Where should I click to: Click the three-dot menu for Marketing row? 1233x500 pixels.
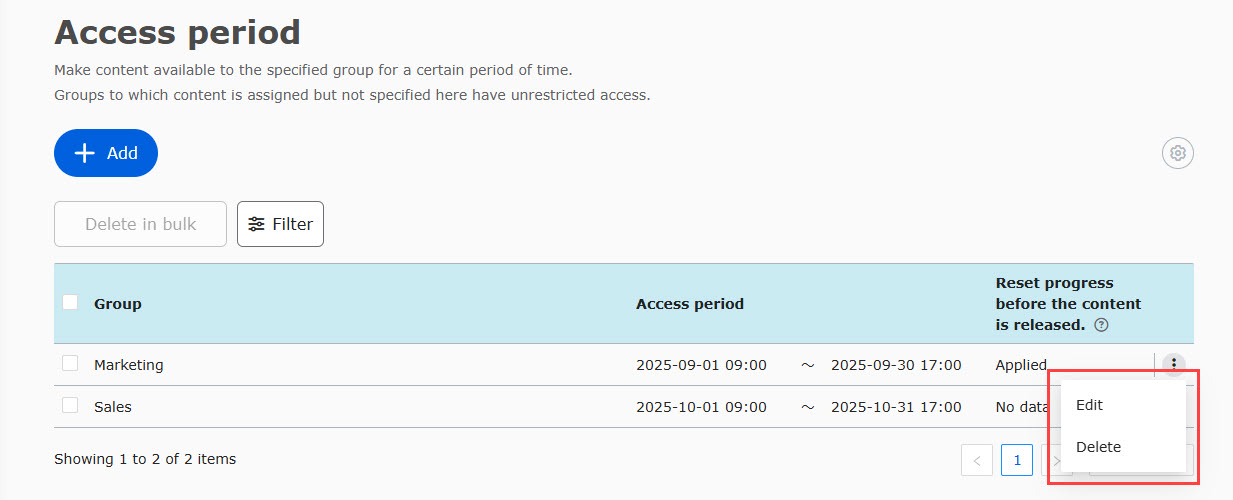coord(1175,365)
